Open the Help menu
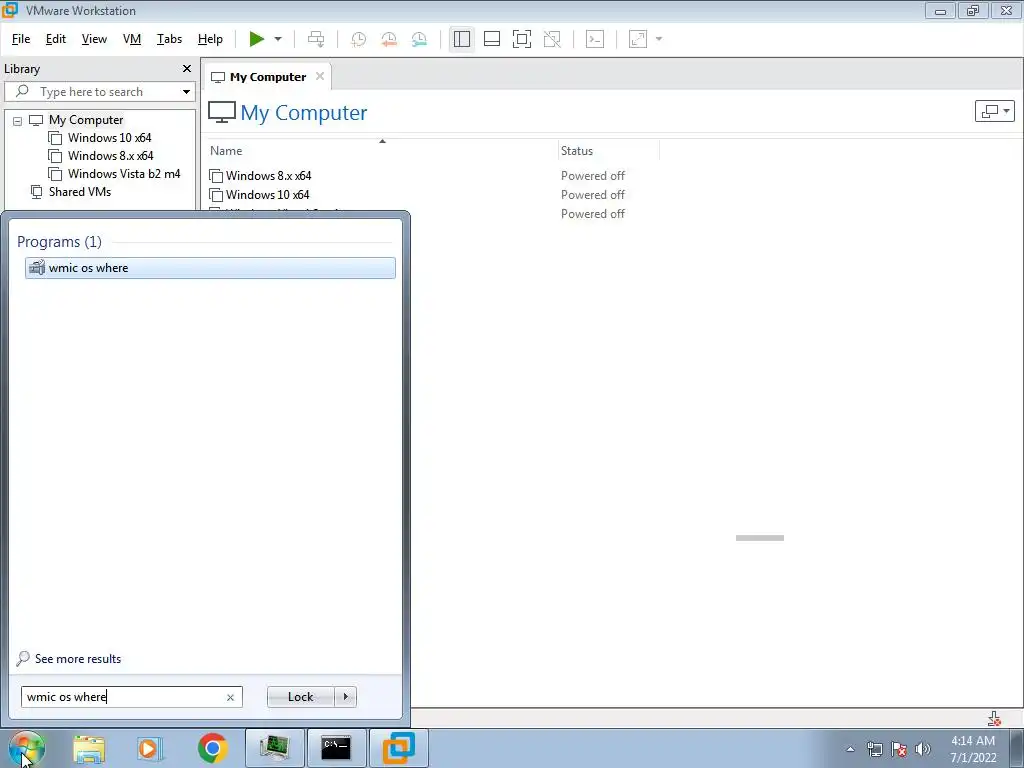 click(210, 39)
